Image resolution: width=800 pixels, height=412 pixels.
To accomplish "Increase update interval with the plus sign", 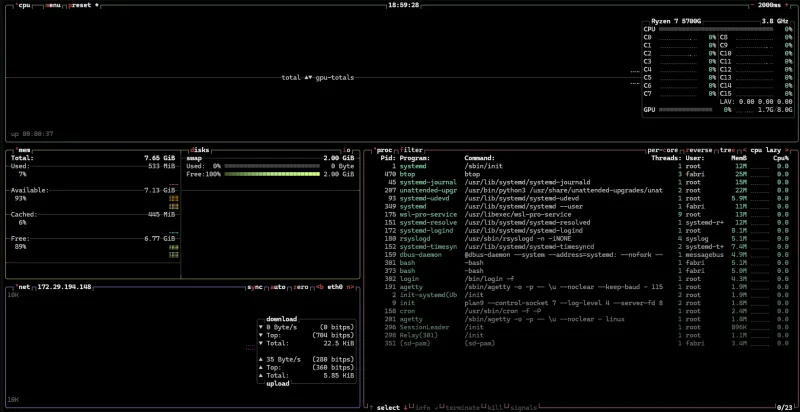I will click(x=787, y=5).
